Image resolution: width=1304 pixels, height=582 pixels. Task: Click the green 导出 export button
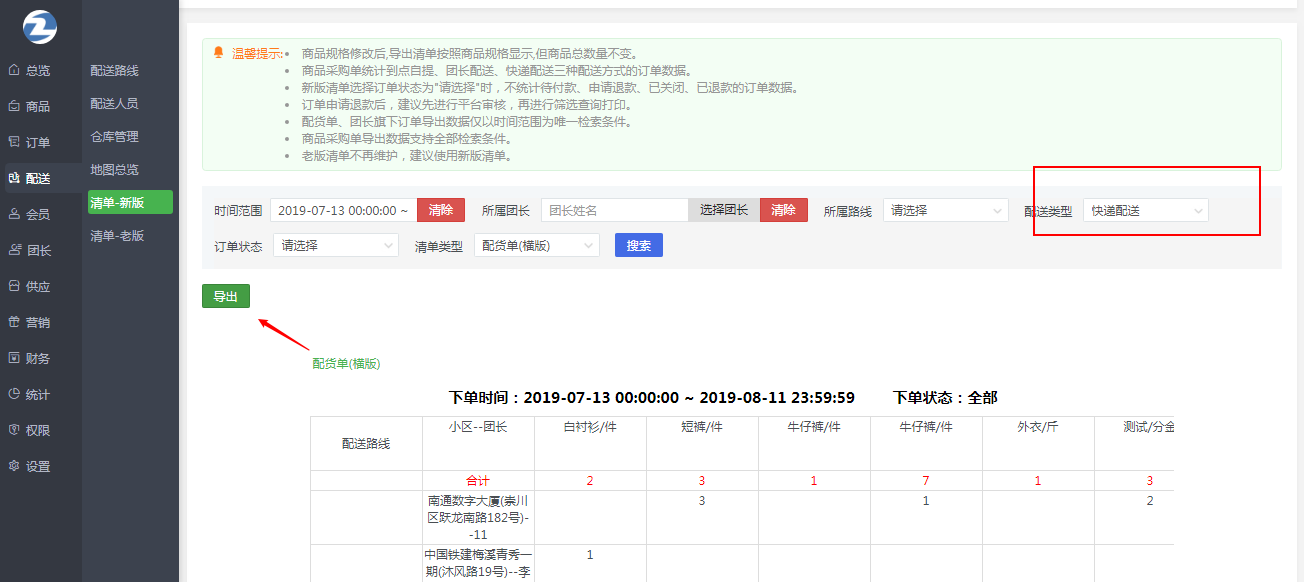(225, 296)
